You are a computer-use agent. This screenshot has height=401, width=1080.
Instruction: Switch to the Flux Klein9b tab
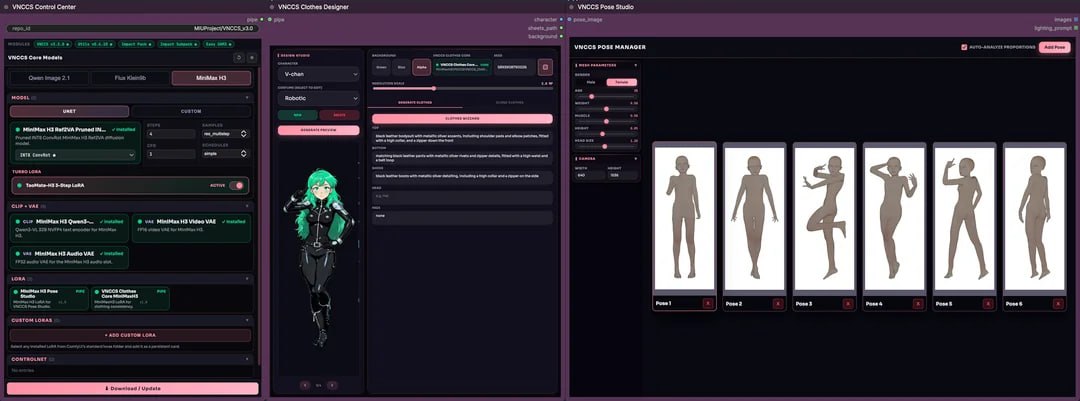[x=129, y=78]
